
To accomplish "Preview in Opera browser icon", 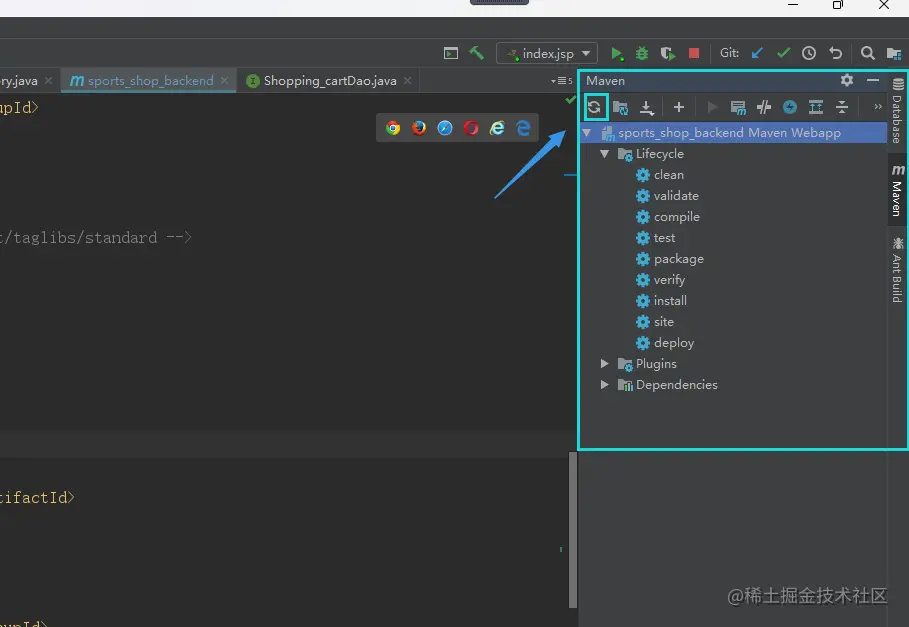I will (471, 127).
